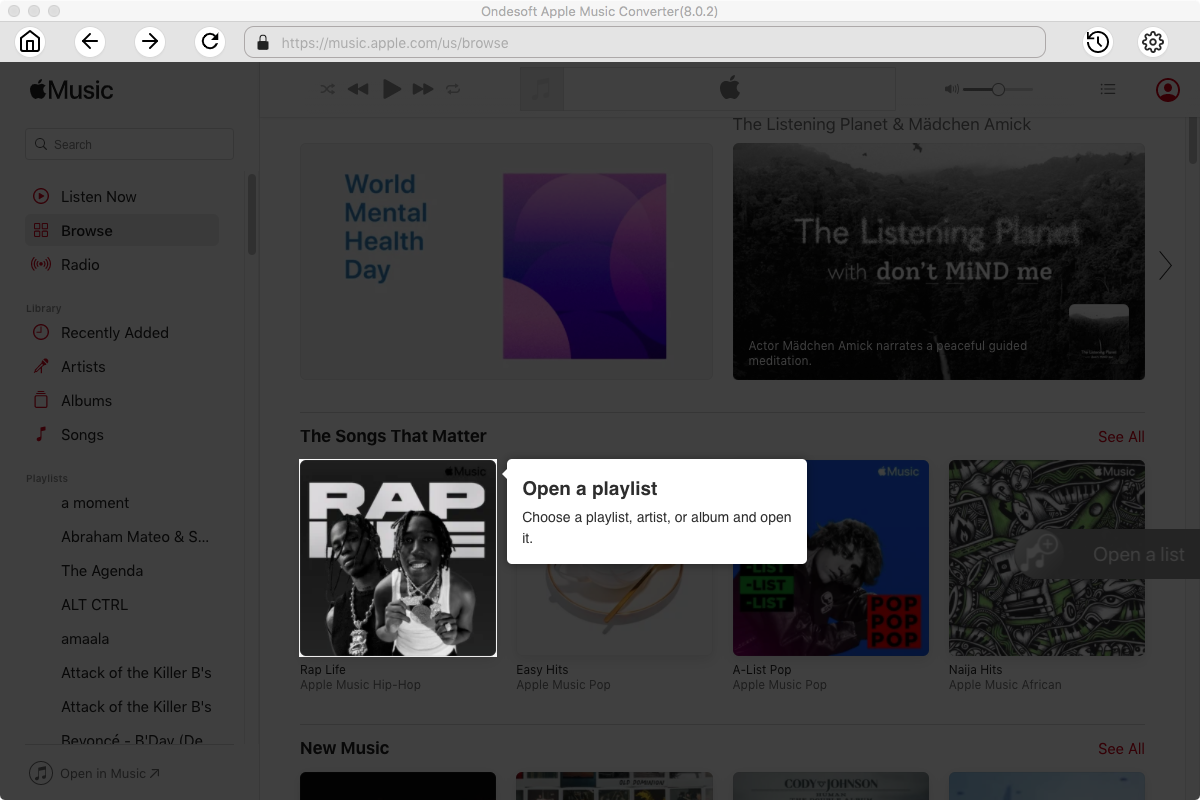Click See All for The Songs That Matter
Viewport: 1200px width, 800px height.
point(1121,437)
